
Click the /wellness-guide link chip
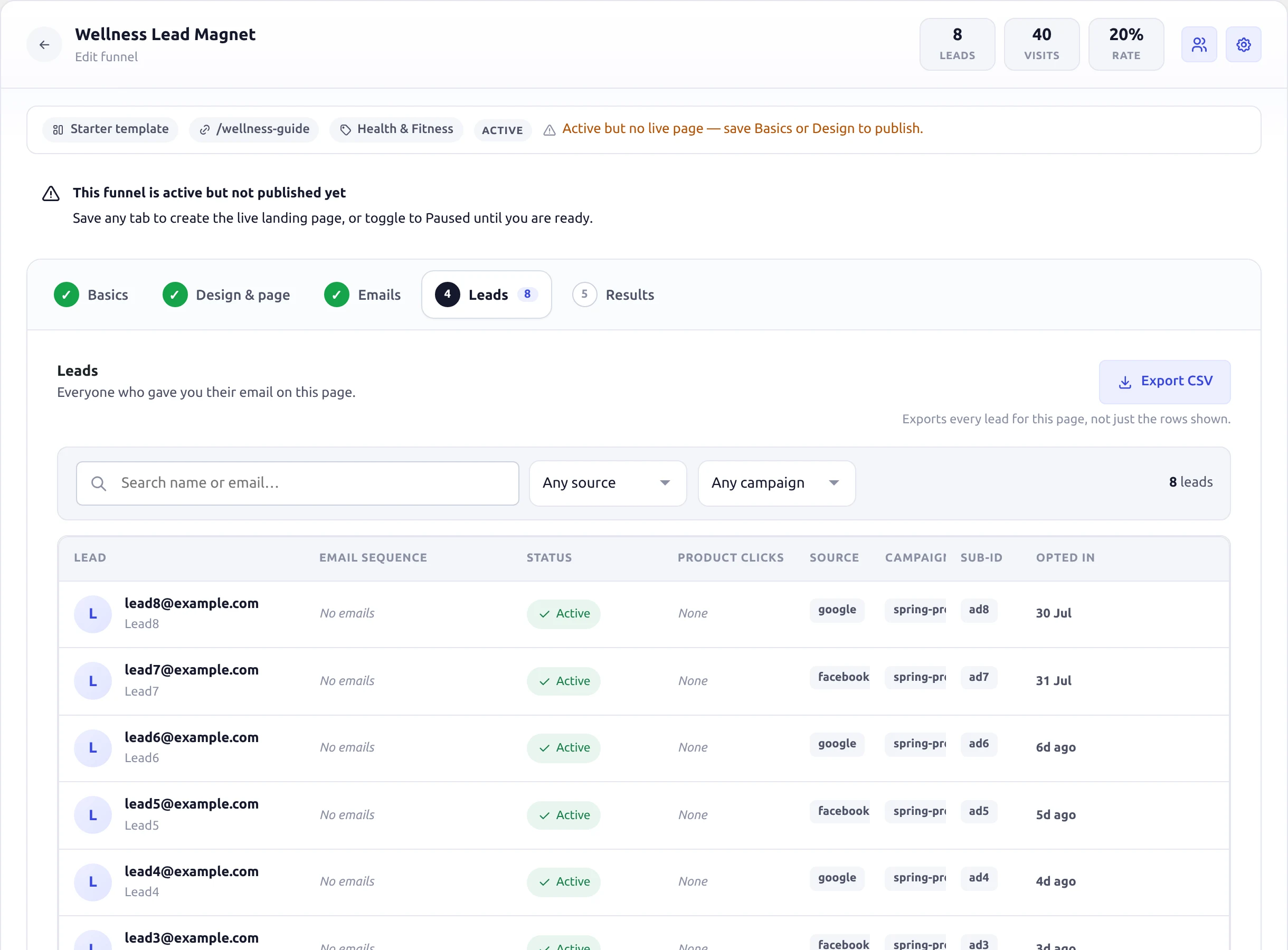tap(254, 129)
